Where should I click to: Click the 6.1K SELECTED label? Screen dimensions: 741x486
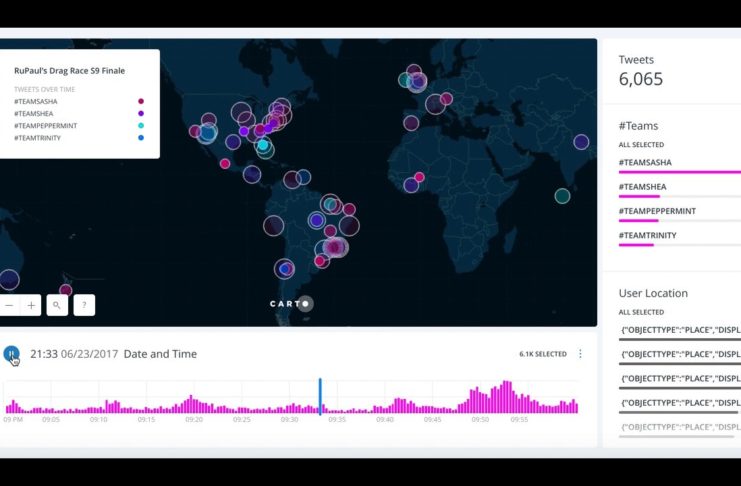543,354
